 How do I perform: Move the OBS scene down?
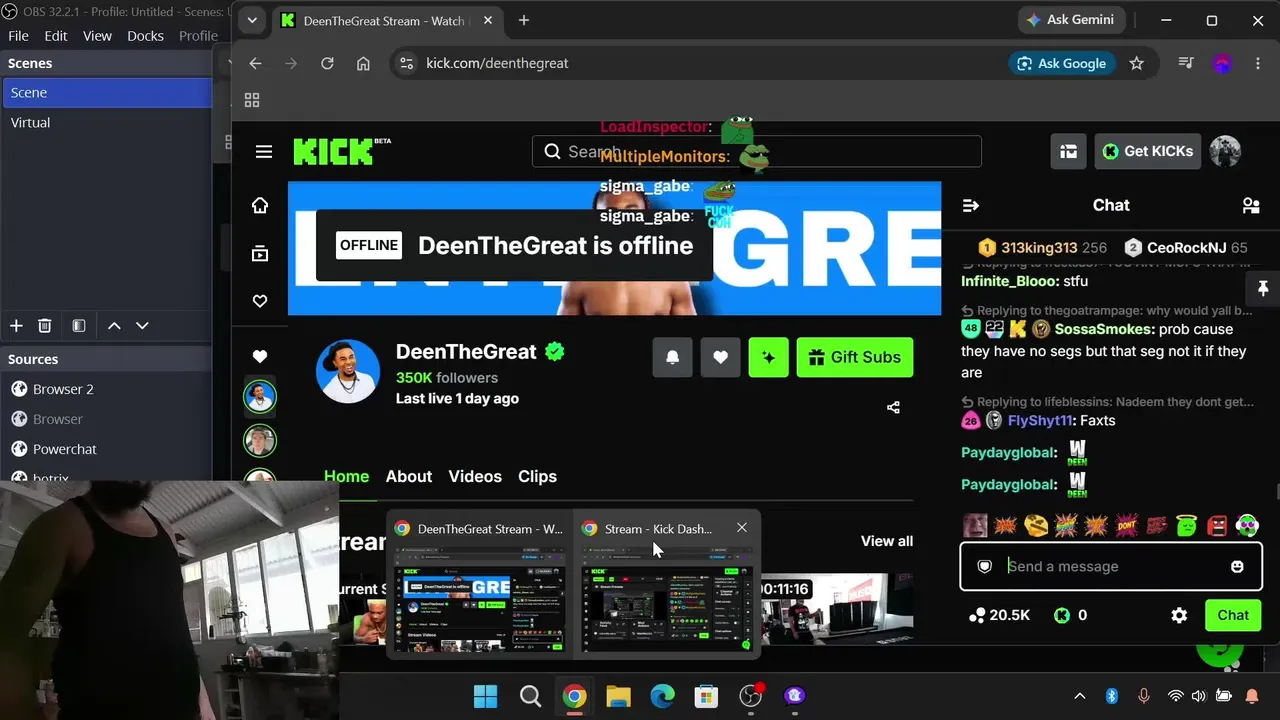coord(142,326)
